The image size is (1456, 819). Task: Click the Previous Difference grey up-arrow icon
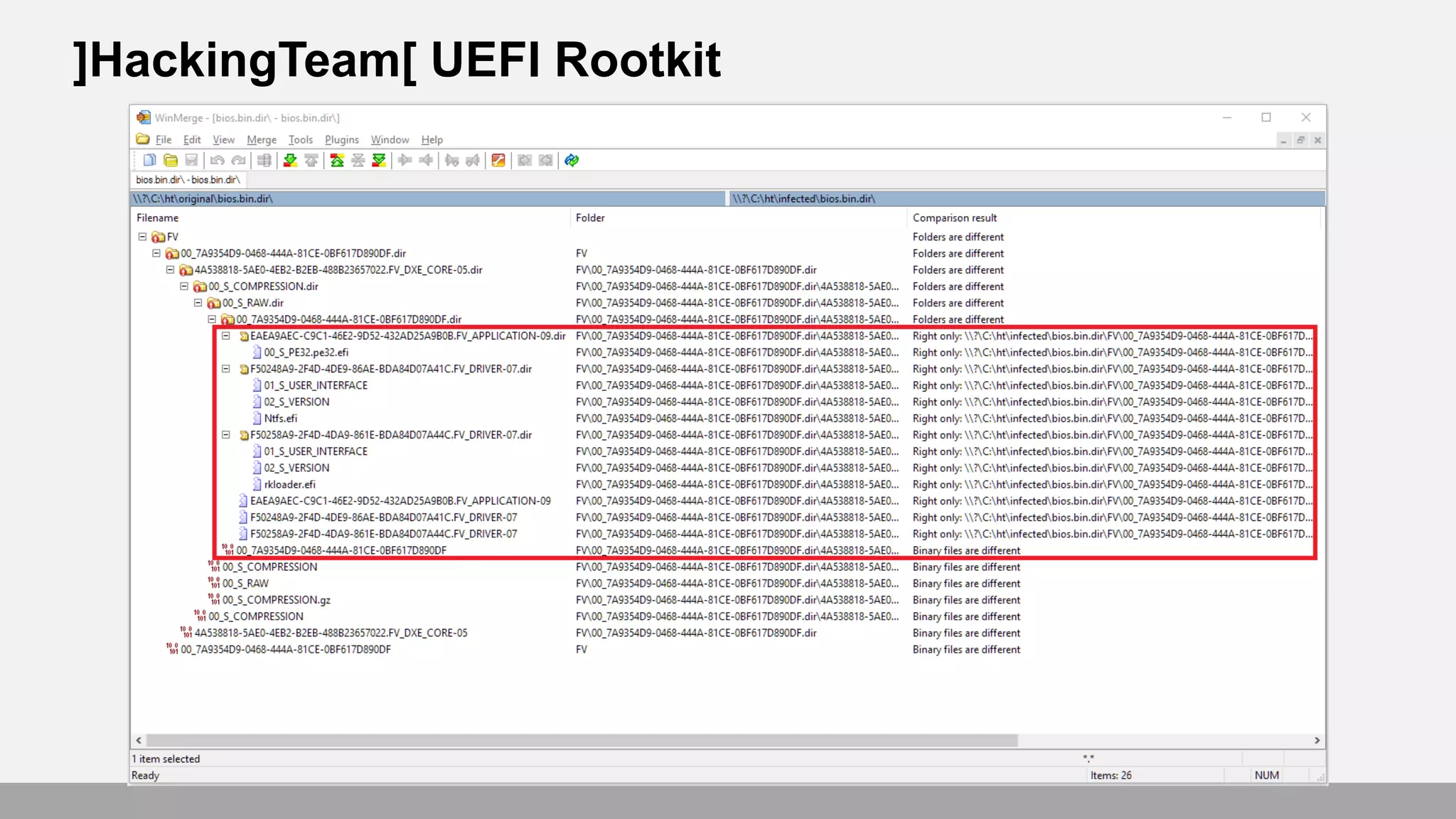click(x=311, y=161)
